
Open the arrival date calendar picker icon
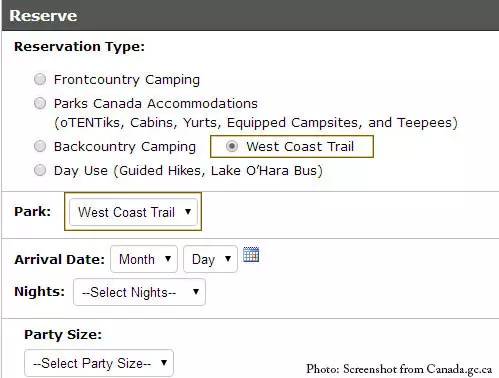[251, 255]
